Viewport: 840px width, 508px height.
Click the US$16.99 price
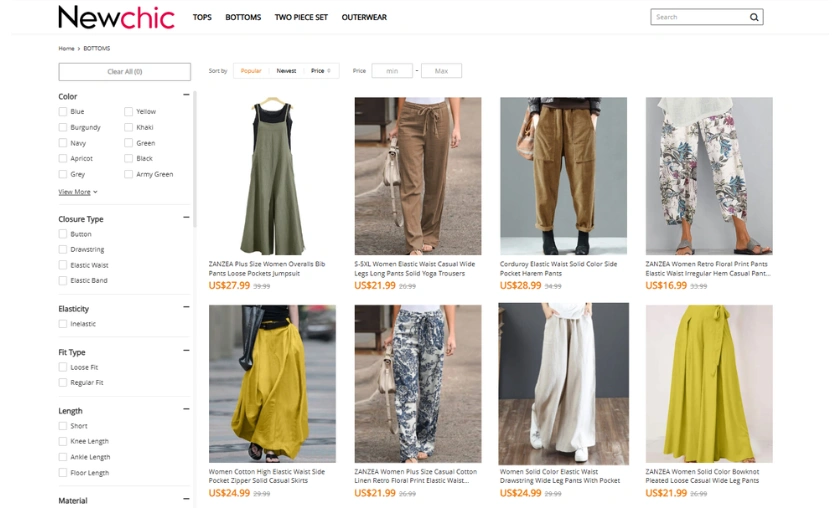[666, 286]
